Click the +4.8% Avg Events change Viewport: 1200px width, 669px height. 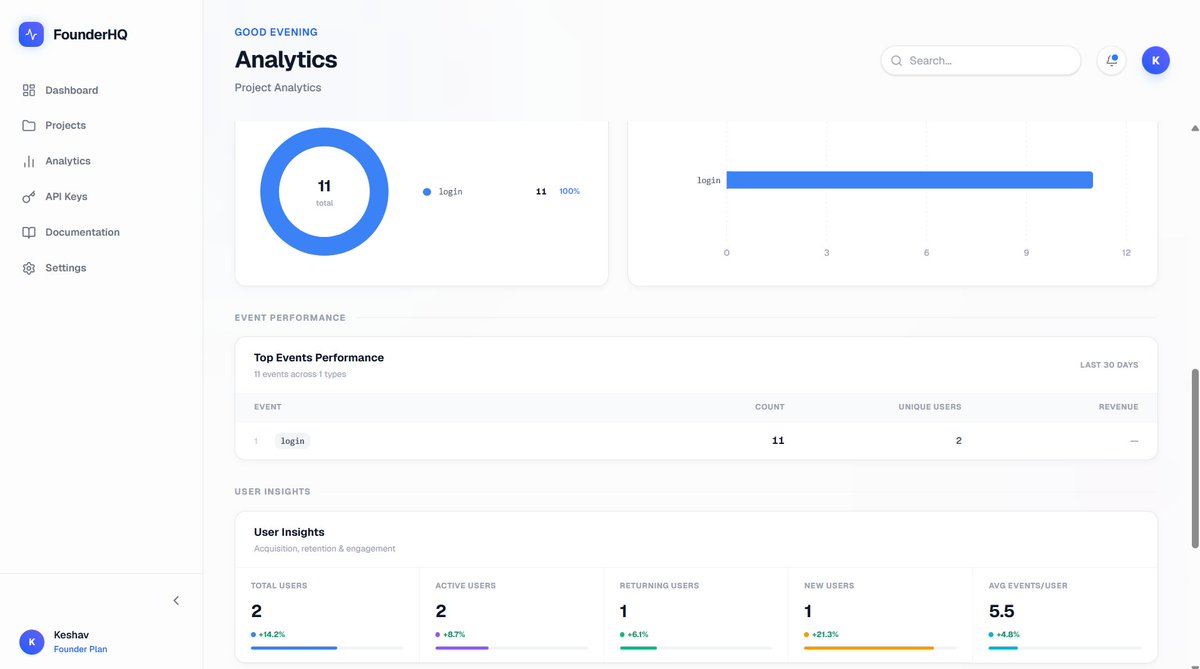1008,634
